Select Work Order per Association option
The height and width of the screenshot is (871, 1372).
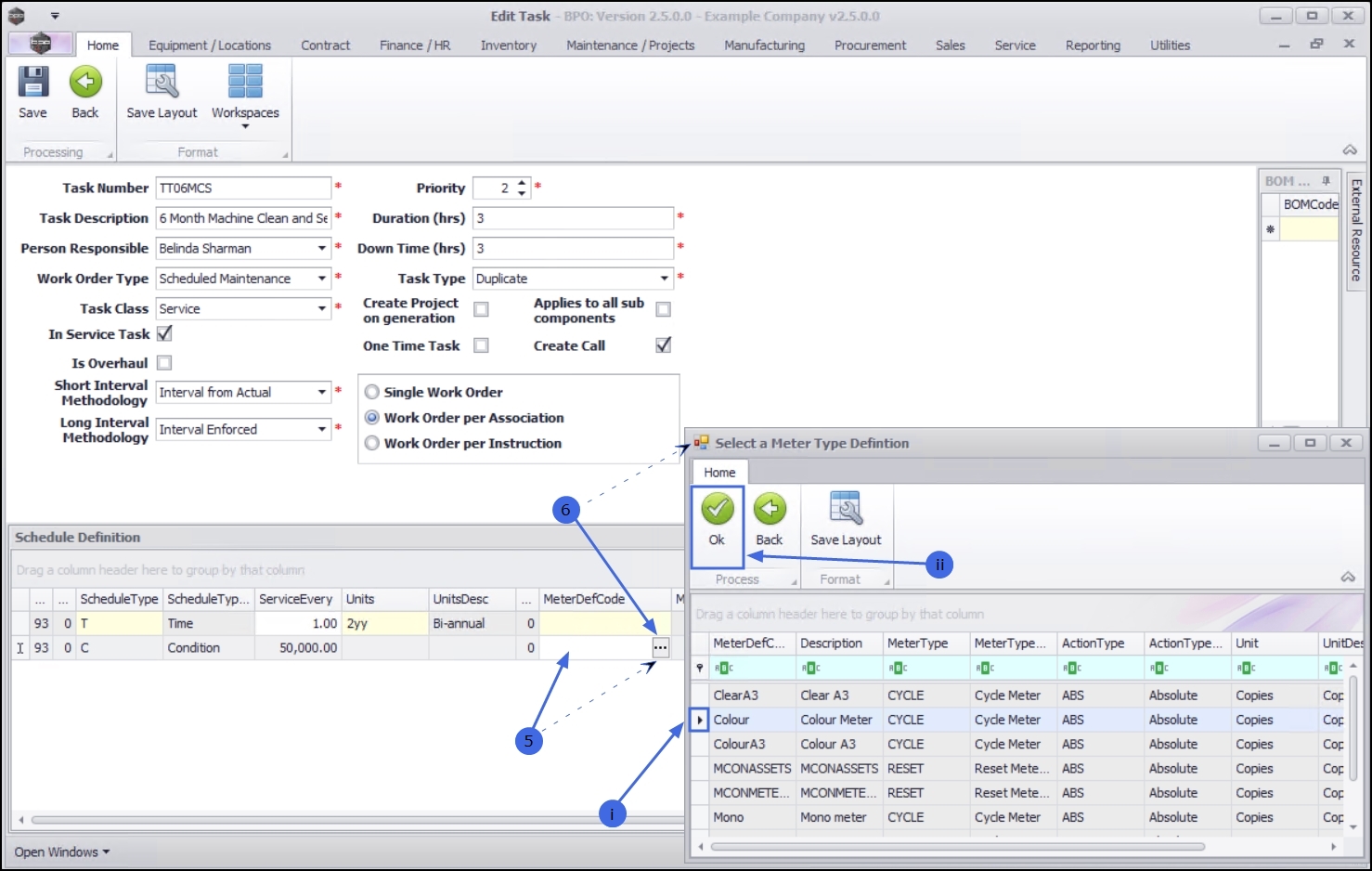pyautogui.click(x=372, y=418)
